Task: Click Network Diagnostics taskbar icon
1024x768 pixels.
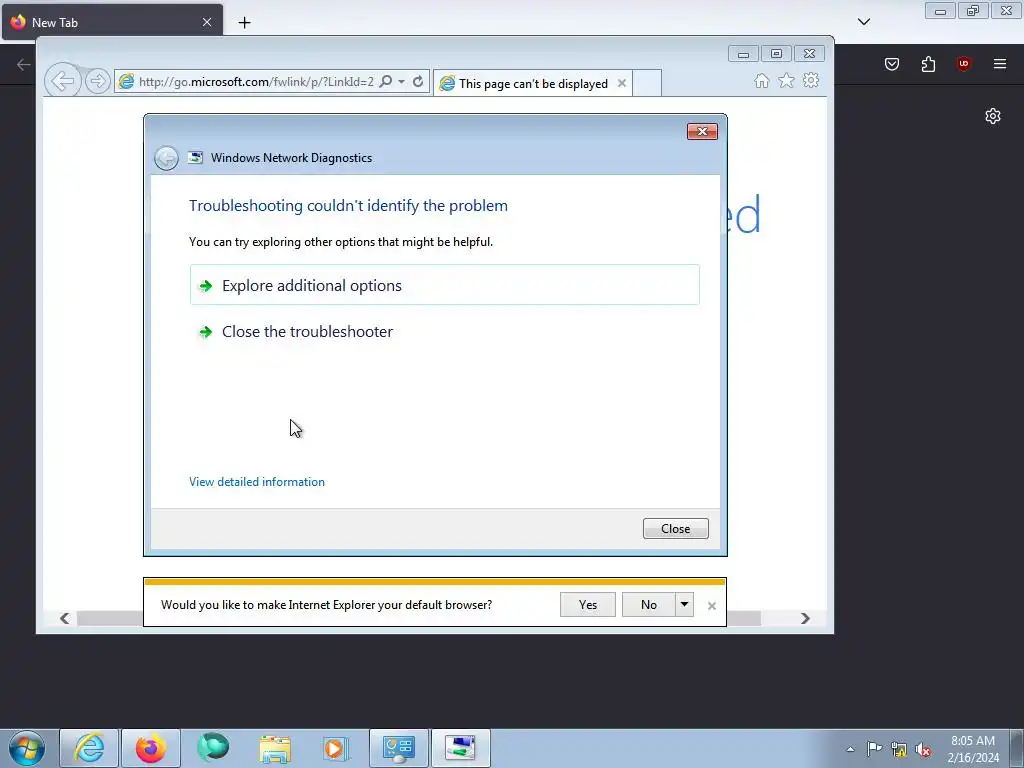Action: (x=460, y=748)
